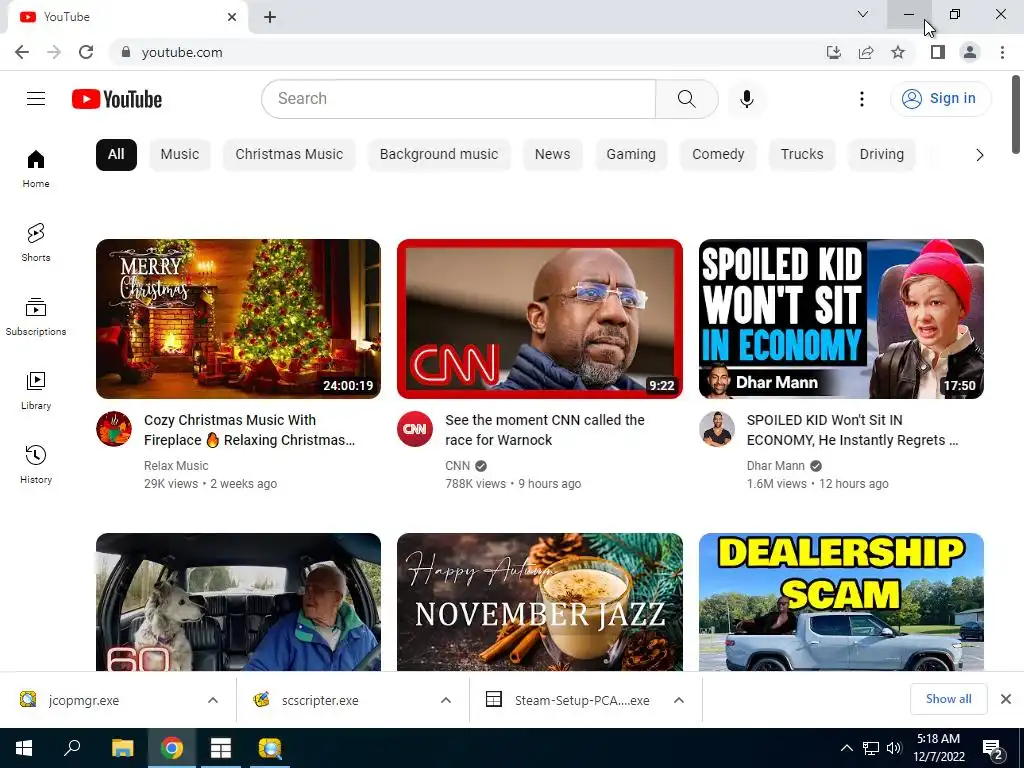Viewport: 1024px width, 768px height.
Task: Reload the page
Action: [x=86, y=52]
